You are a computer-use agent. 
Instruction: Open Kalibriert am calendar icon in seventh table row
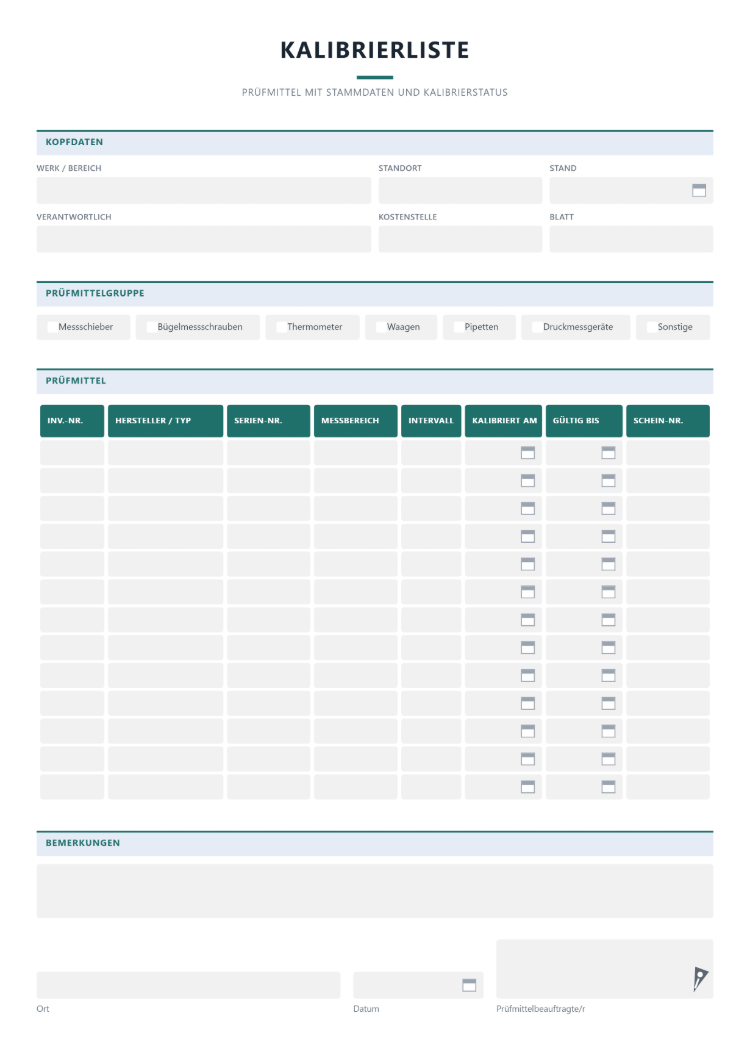[x=528, y=620]
